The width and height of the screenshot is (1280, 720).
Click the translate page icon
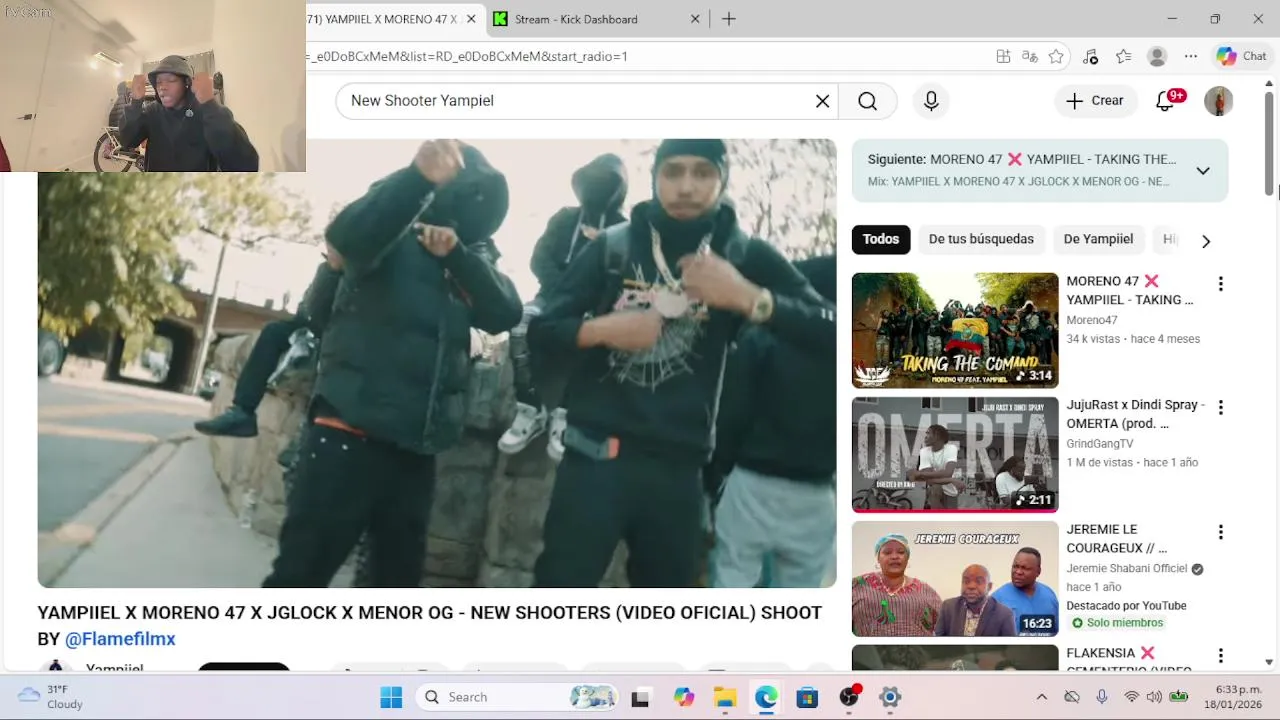1029,57
